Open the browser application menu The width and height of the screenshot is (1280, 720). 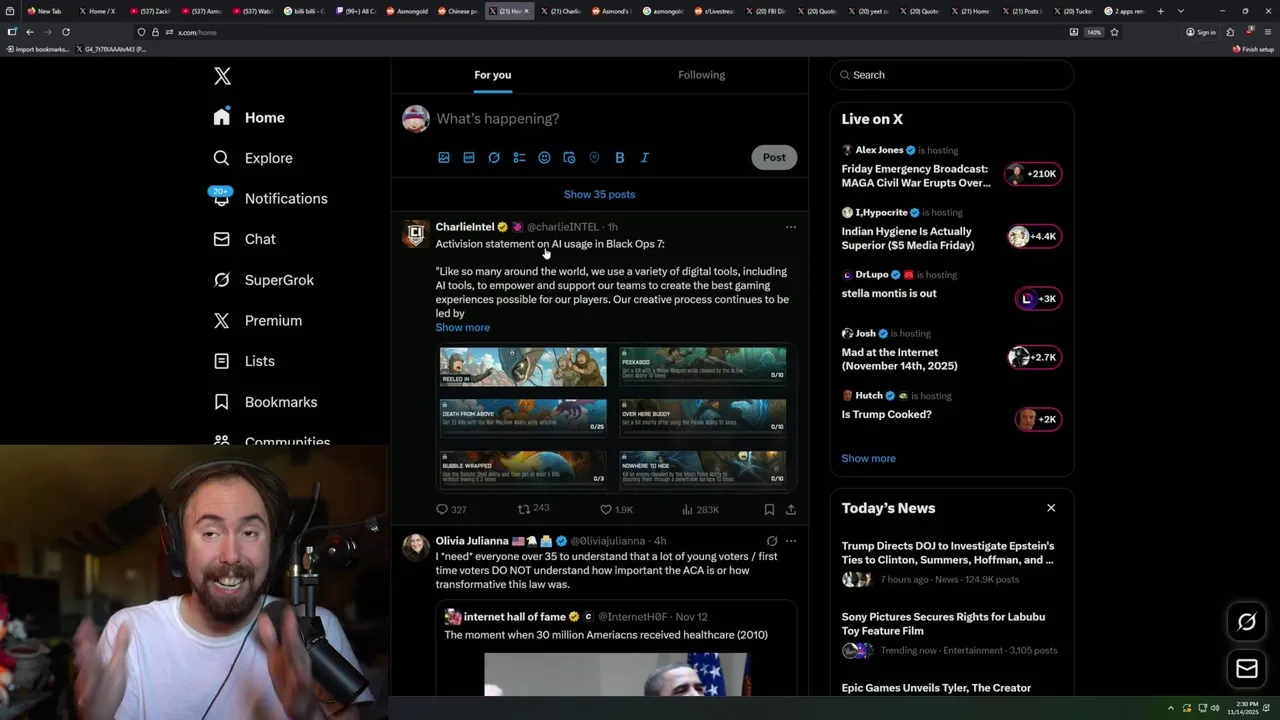(x=1268, y=32)
